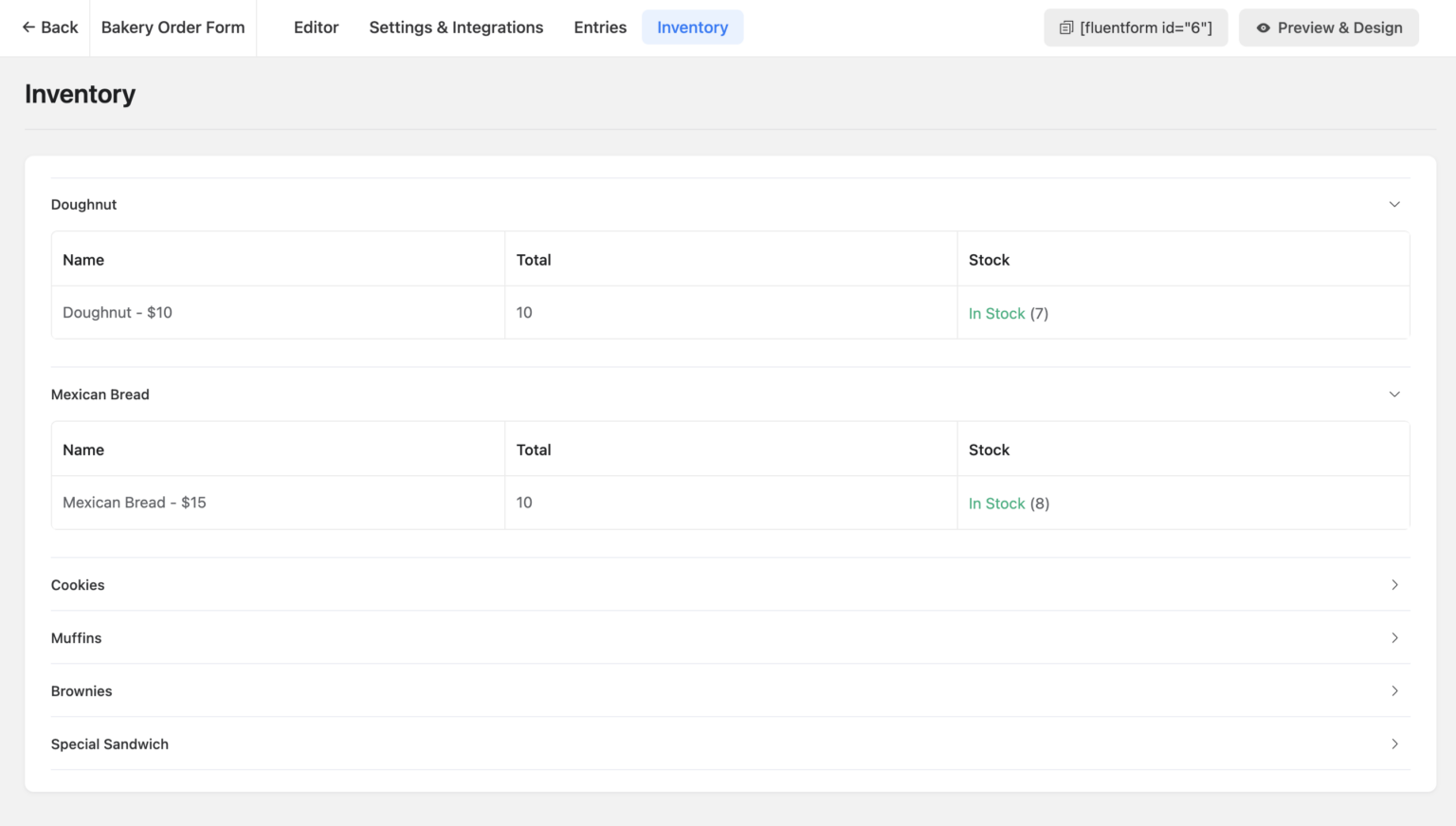Click the Stock column header in Doughnut table
This screenshot has height=826, width=1456.
click(x=989, y=260)
